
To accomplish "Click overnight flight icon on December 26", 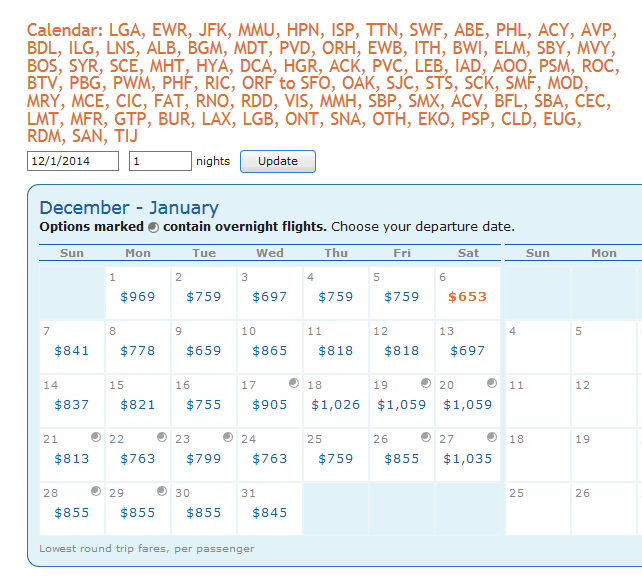I will [x=425, y=437].
